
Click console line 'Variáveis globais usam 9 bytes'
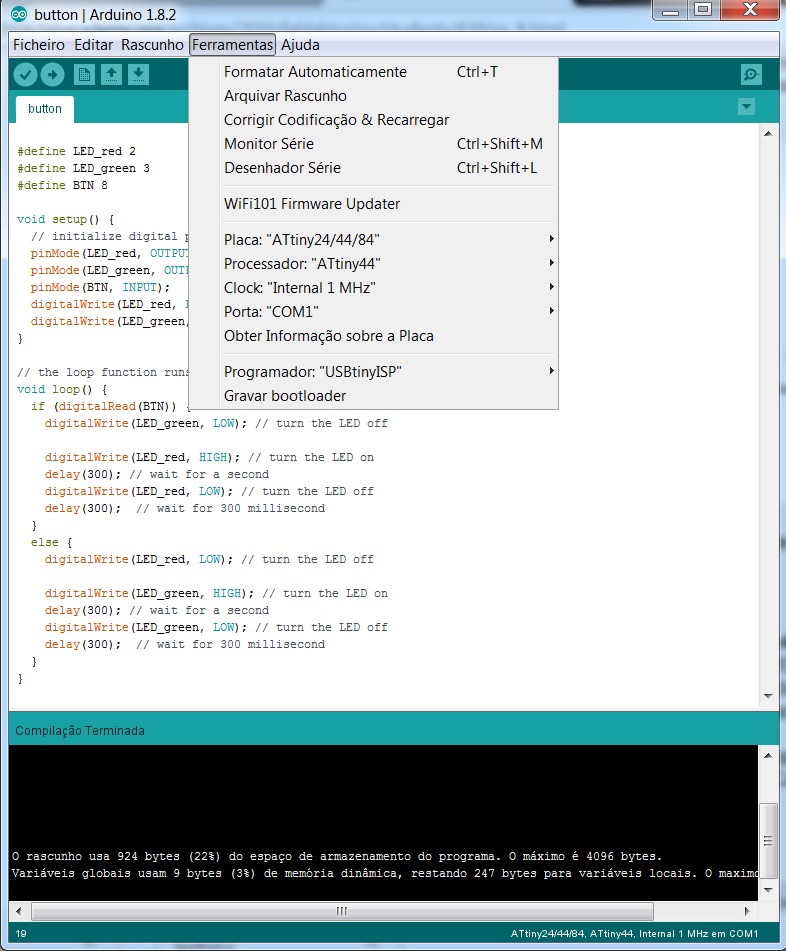pyautogui.click(x=385, y=873)
